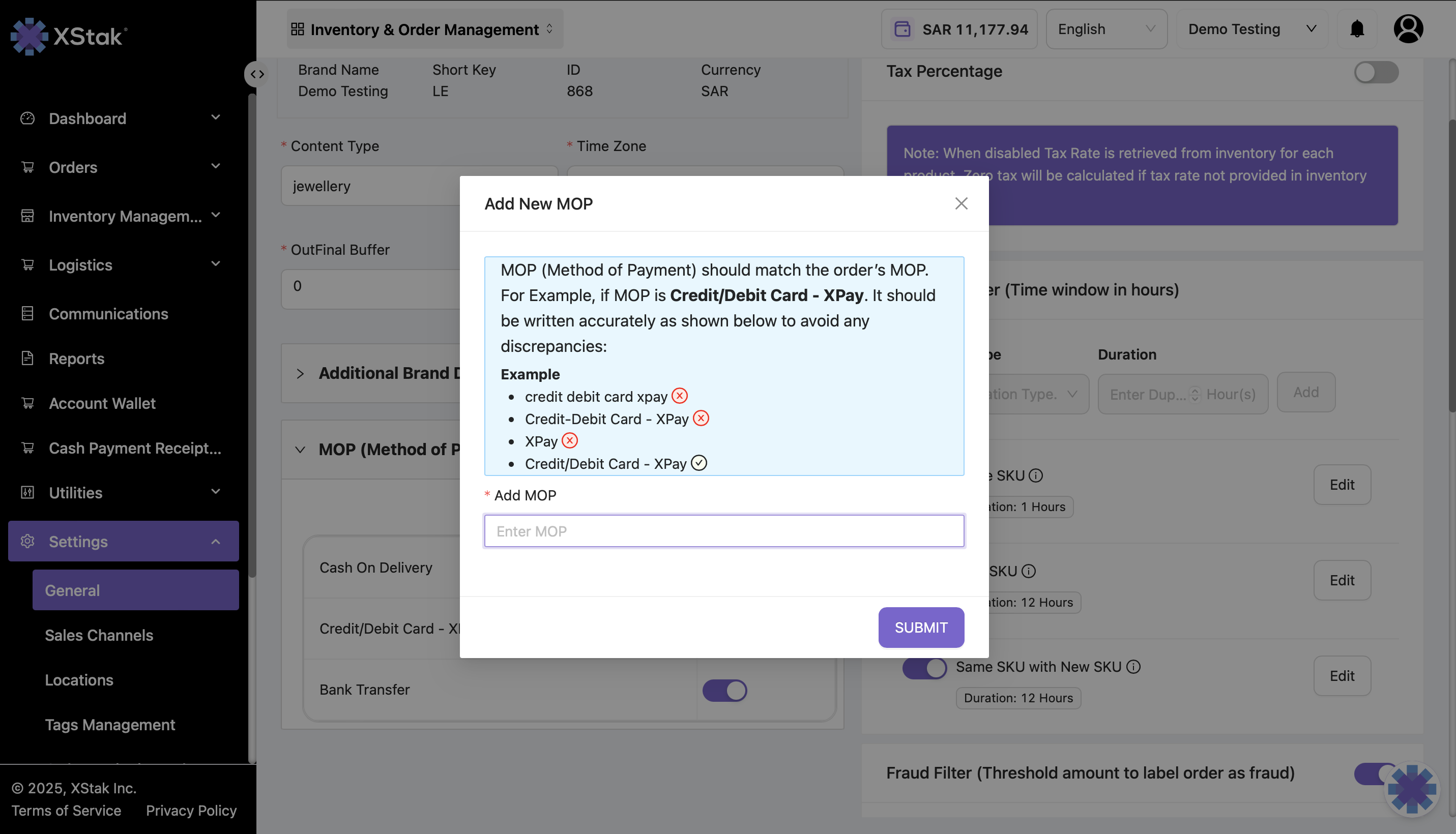Close the Add New MOP dialog
This screenshot has height=834, width=1456.
point(961,203)
